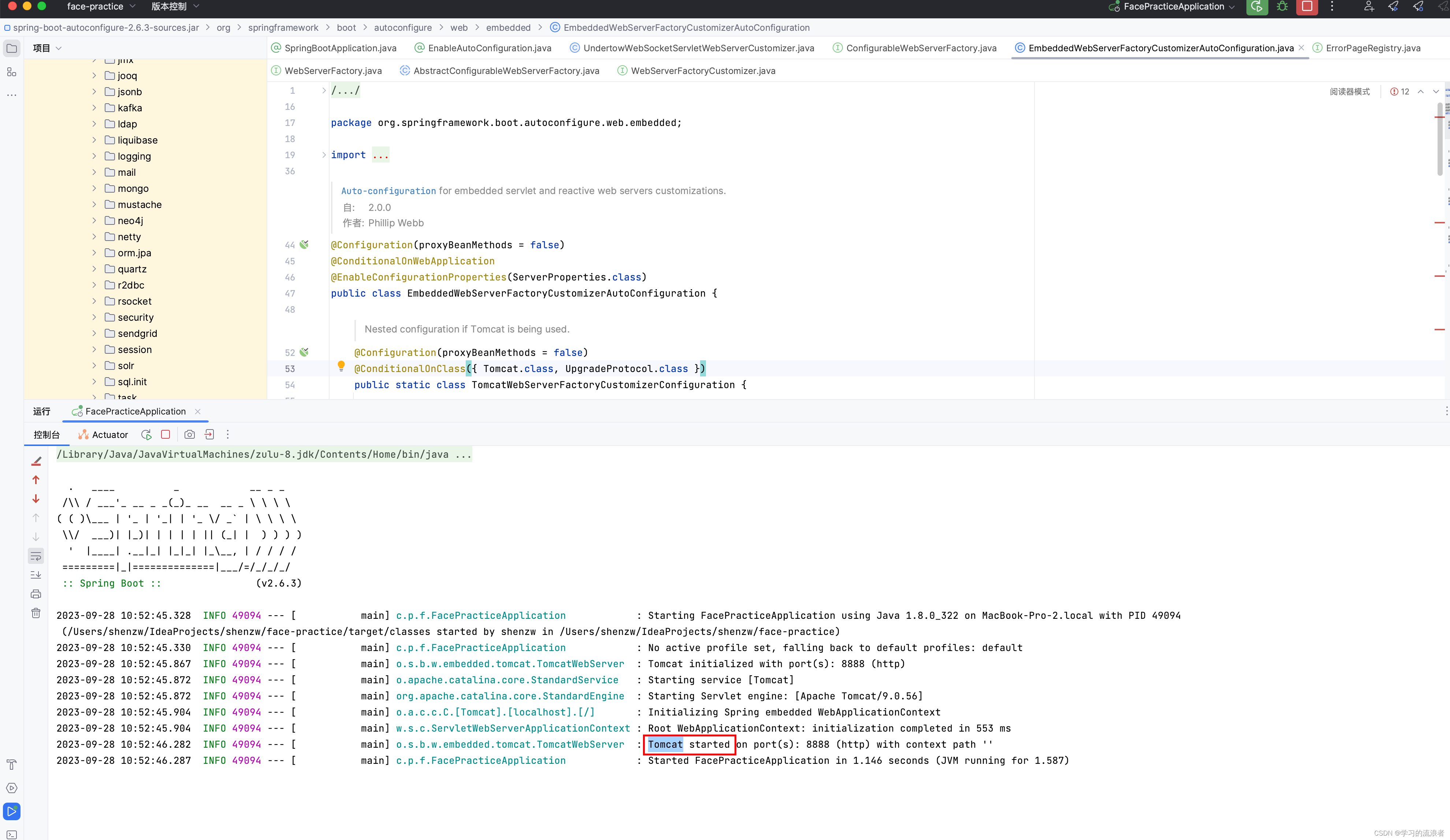Click the bean gutter icon on line 52
Screen dimensions: 1450x840
[304, 352]
